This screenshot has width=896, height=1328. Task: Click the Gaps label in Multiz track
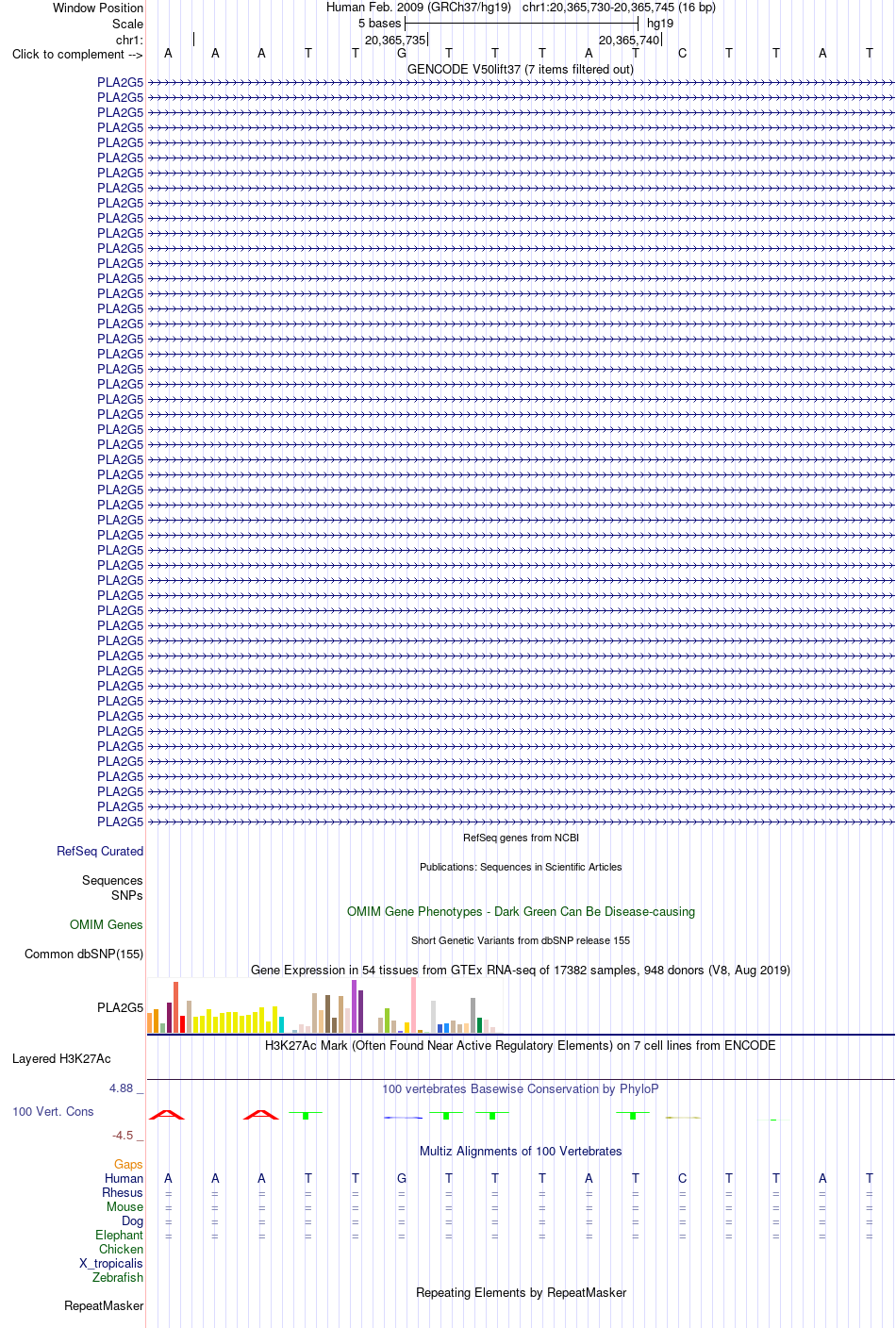[128, 1164]
